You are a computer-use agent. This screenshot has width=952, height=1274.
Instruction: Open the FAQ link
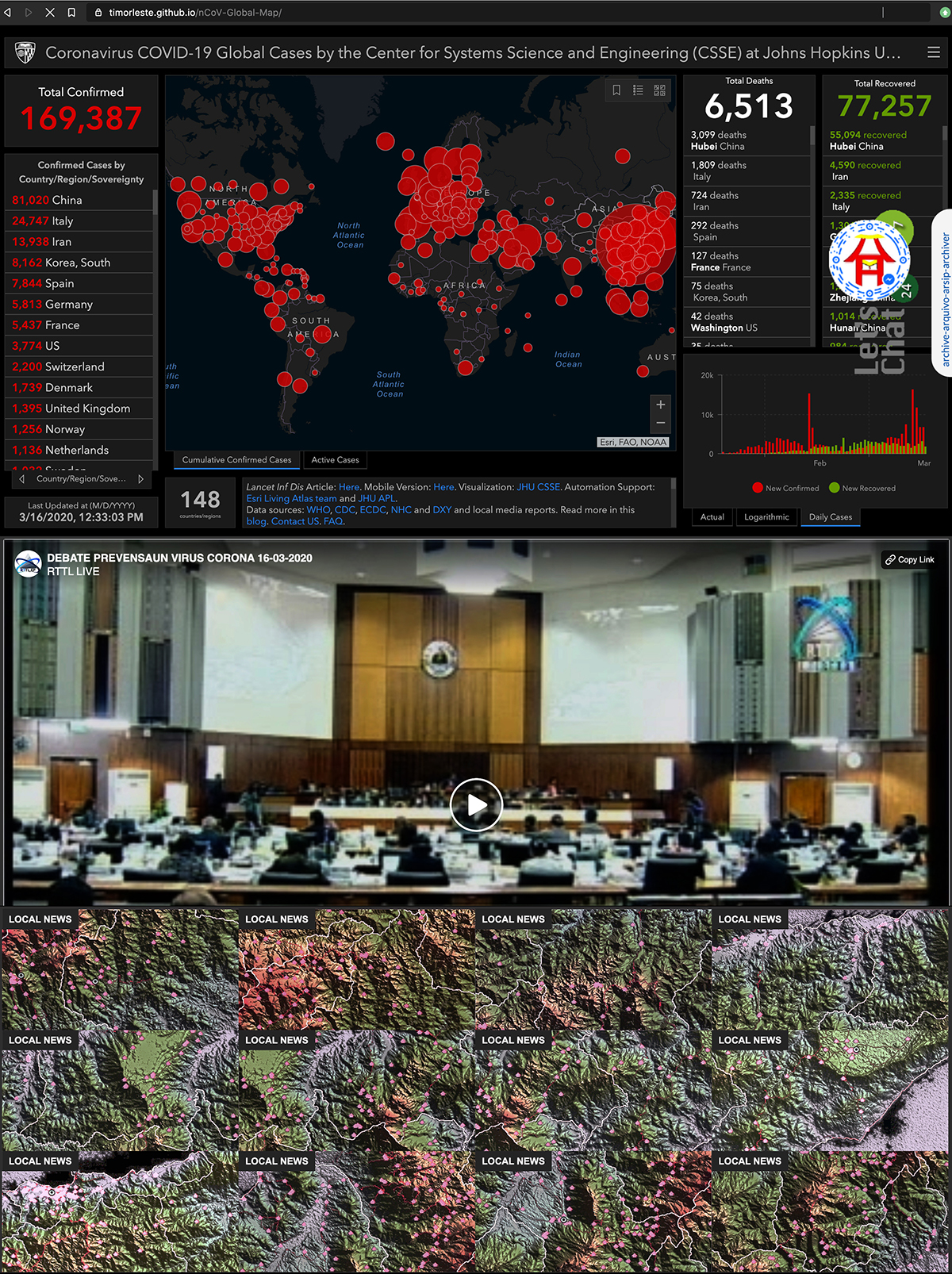point(333,522)
